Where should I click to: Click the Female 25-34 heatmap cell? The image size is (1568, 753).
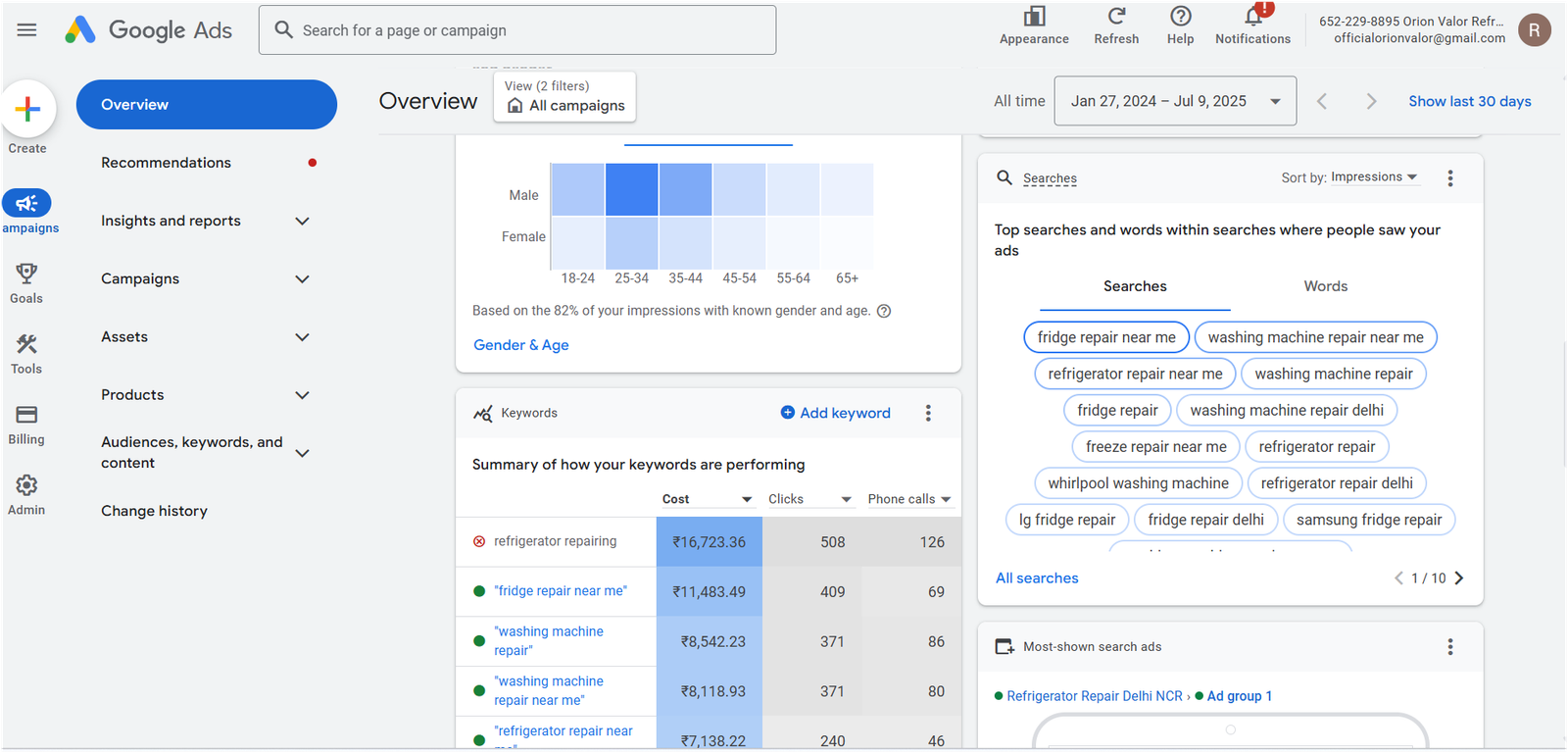[x=632, y=243]
